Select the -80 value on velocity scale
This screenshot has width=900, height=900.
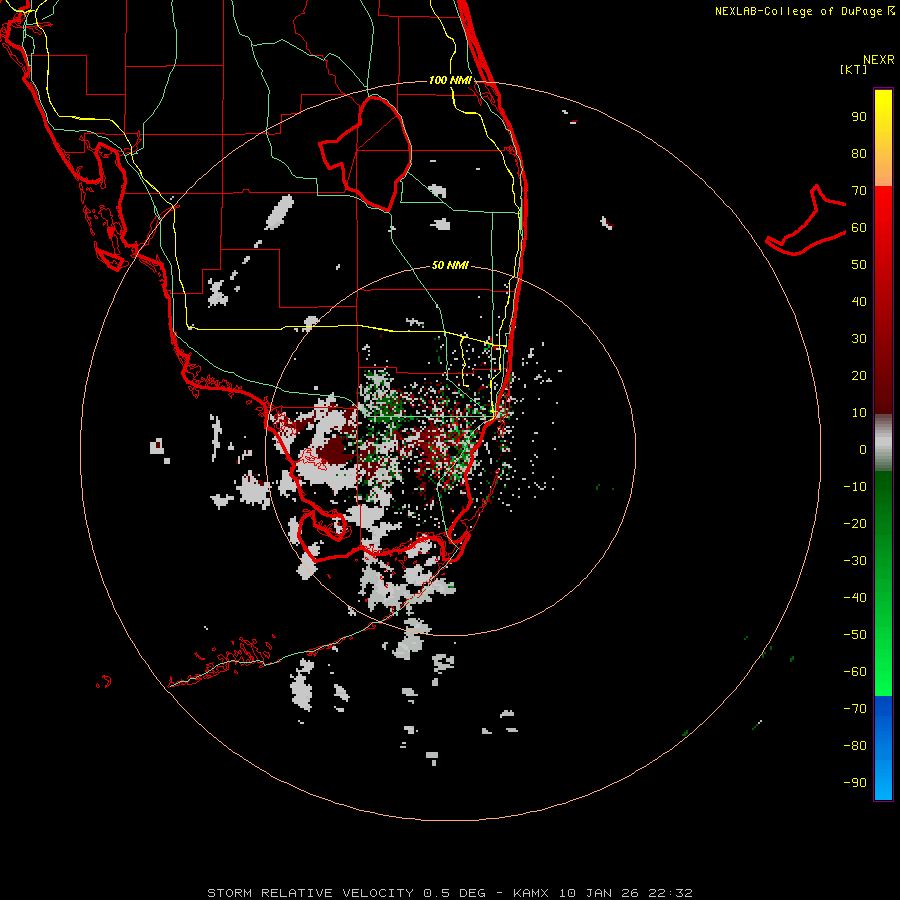[x=855, y=746]
